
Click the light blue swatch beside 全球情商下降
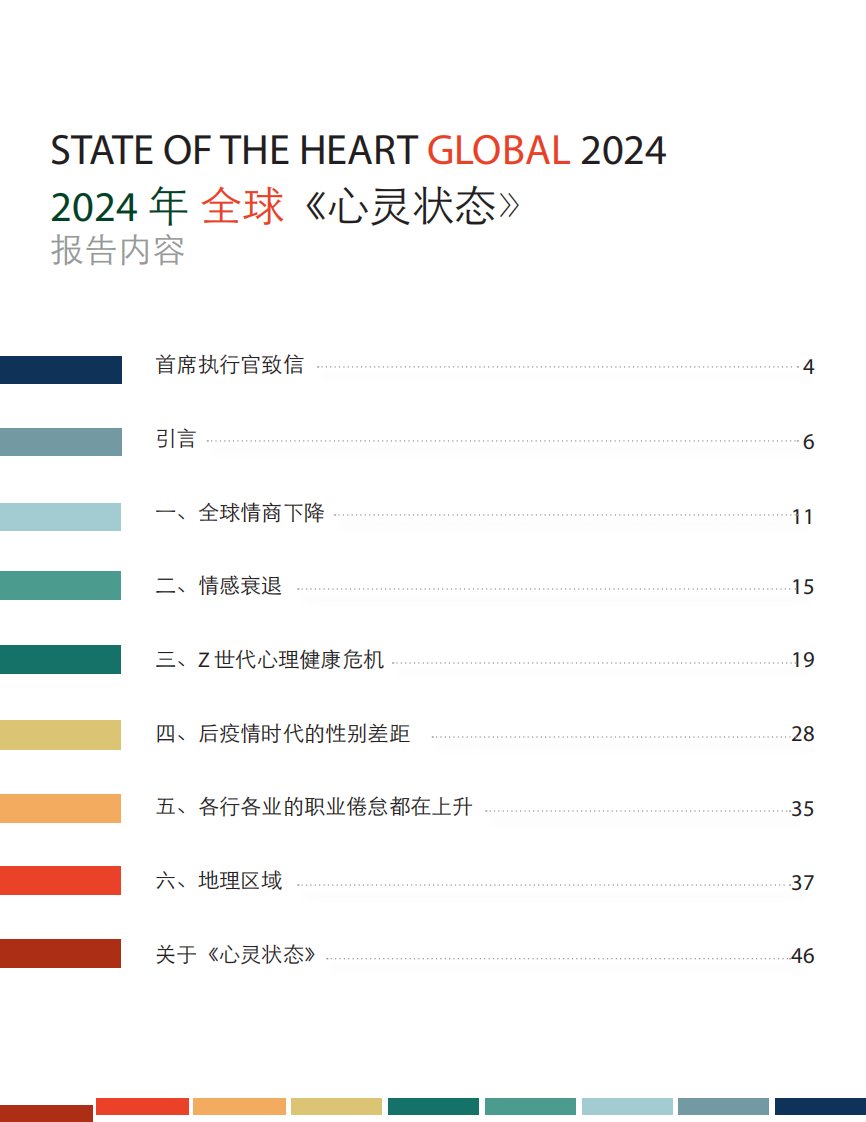tap(61, 516)
